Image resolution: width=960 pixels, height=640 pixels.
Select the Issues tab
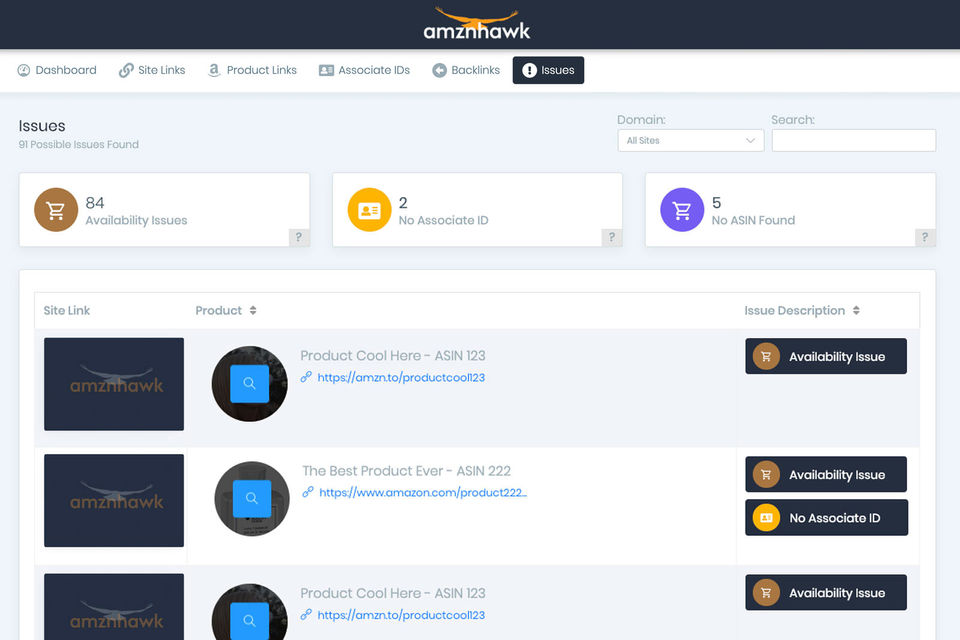click(548, 70)
